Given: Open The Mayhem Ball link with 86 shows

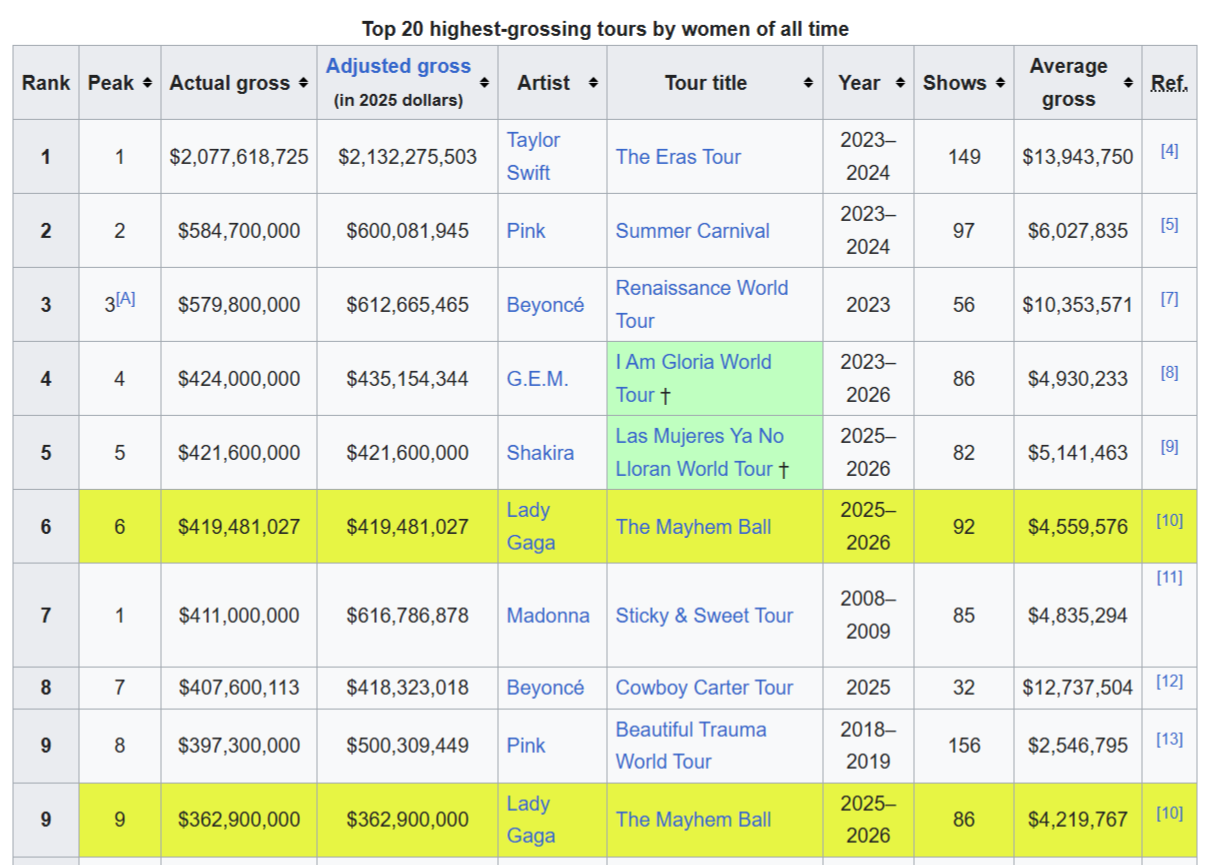Looking at the screenshot, I should (x=693, y=820).
